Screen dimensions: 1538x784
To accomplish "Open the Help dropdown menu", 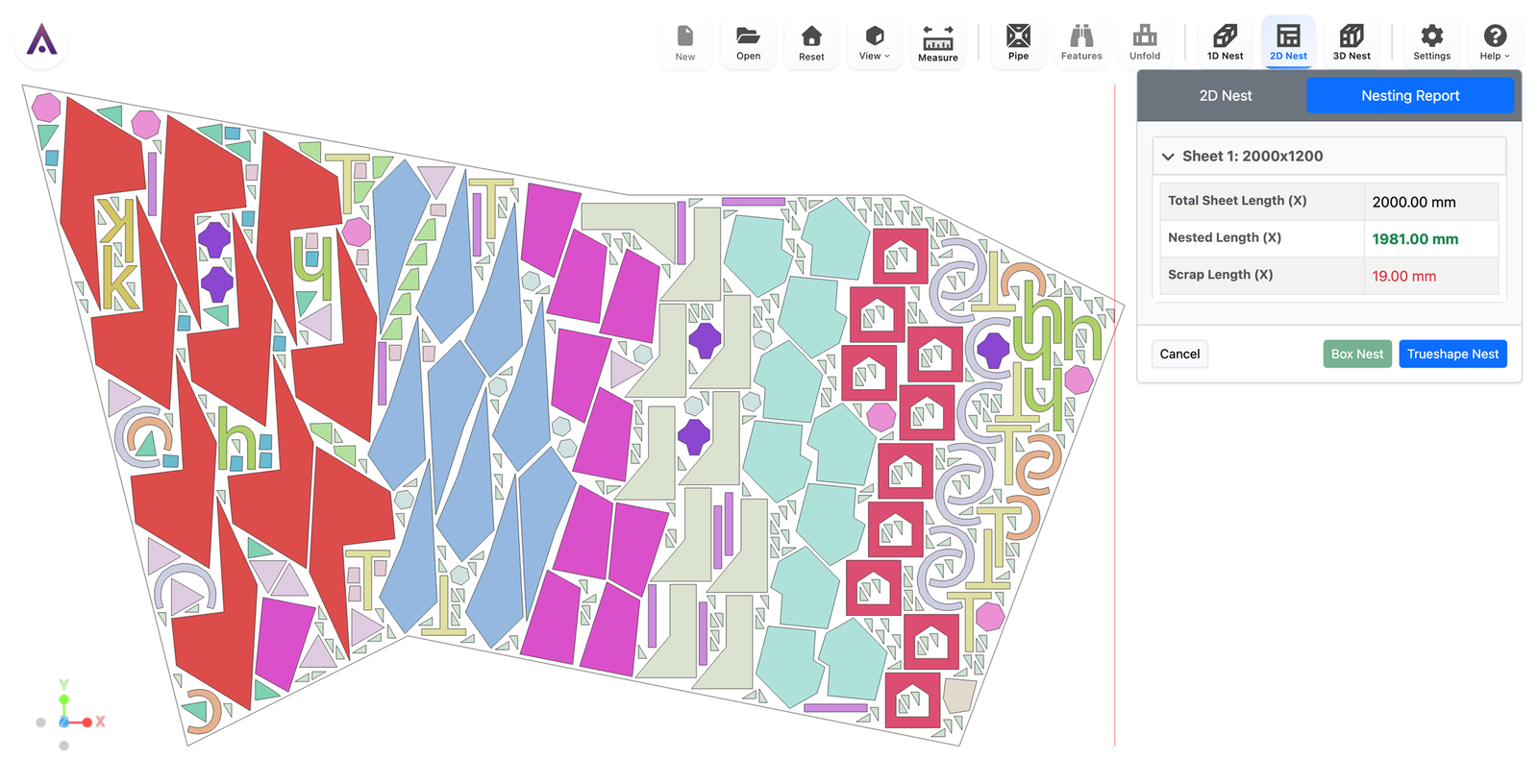I will click(x=1495, y=43).
